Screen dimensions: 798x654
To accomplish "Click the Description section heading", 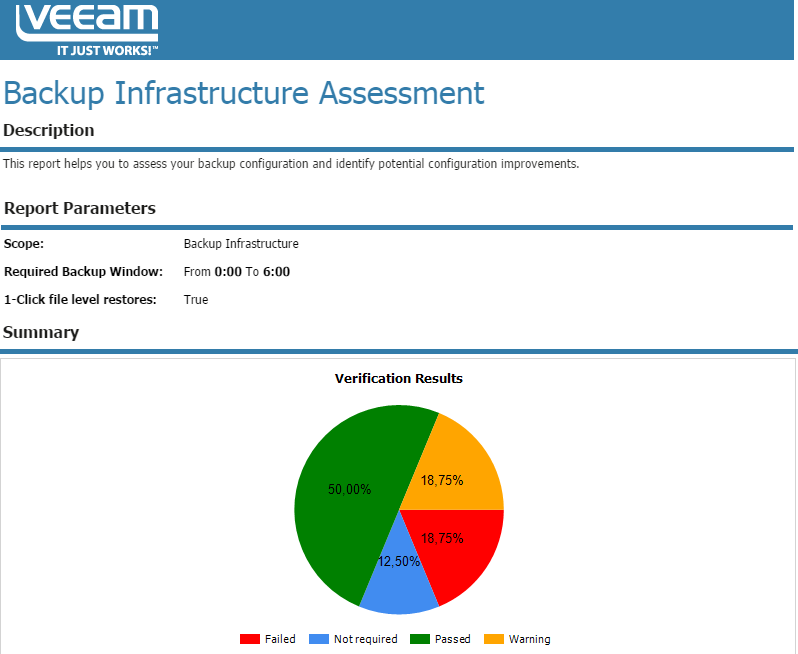I will pyautogui.click(x=48, y=130).
